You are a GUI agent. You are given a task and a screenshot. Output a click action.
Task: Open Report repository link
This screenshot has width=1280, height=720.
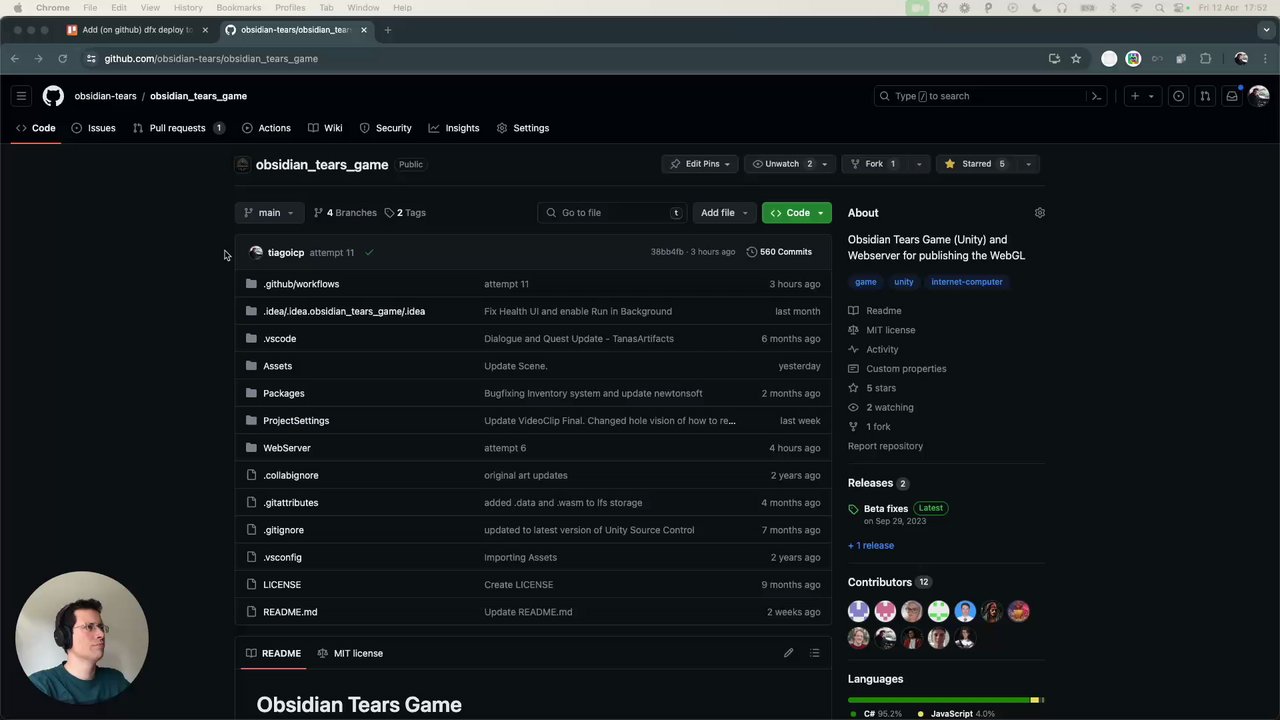[x=885, y=446]
